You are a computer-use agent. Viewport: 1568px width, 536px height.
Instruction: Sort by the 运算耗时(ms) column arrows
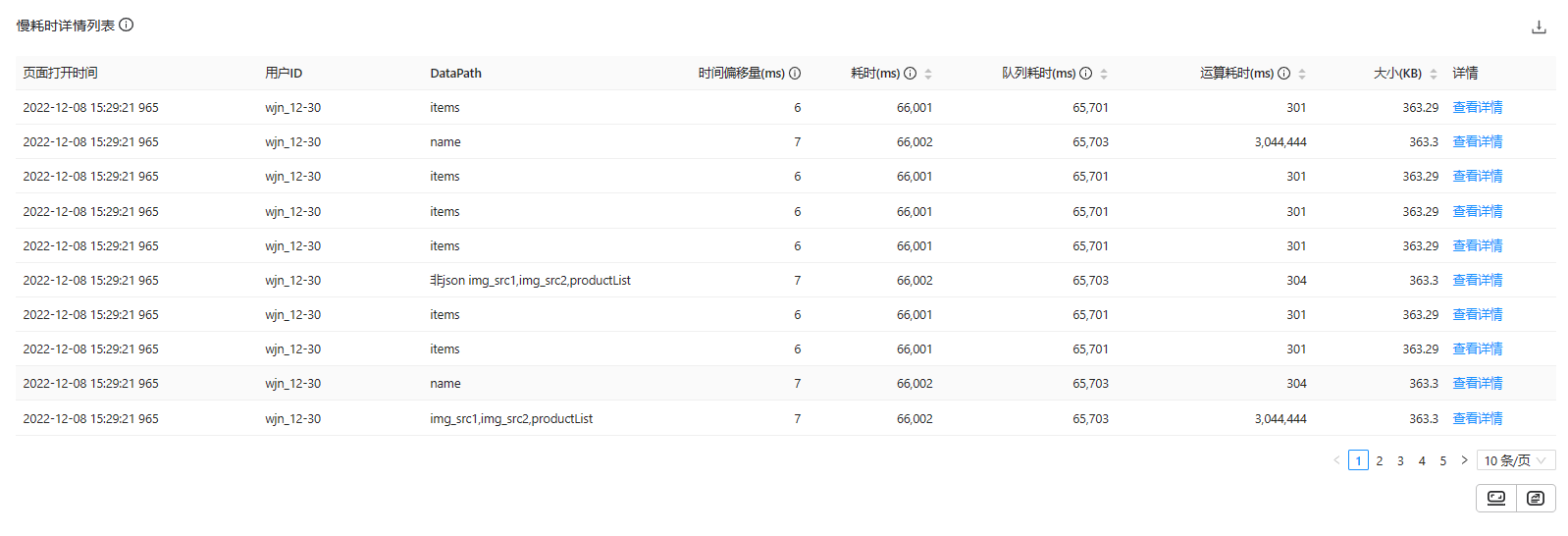1302,74
